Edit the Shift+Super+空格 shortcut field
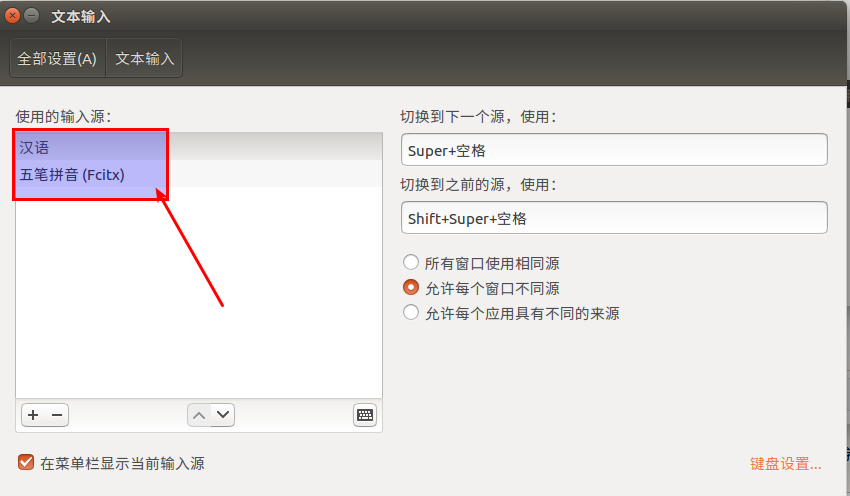 tap(614, 217)
